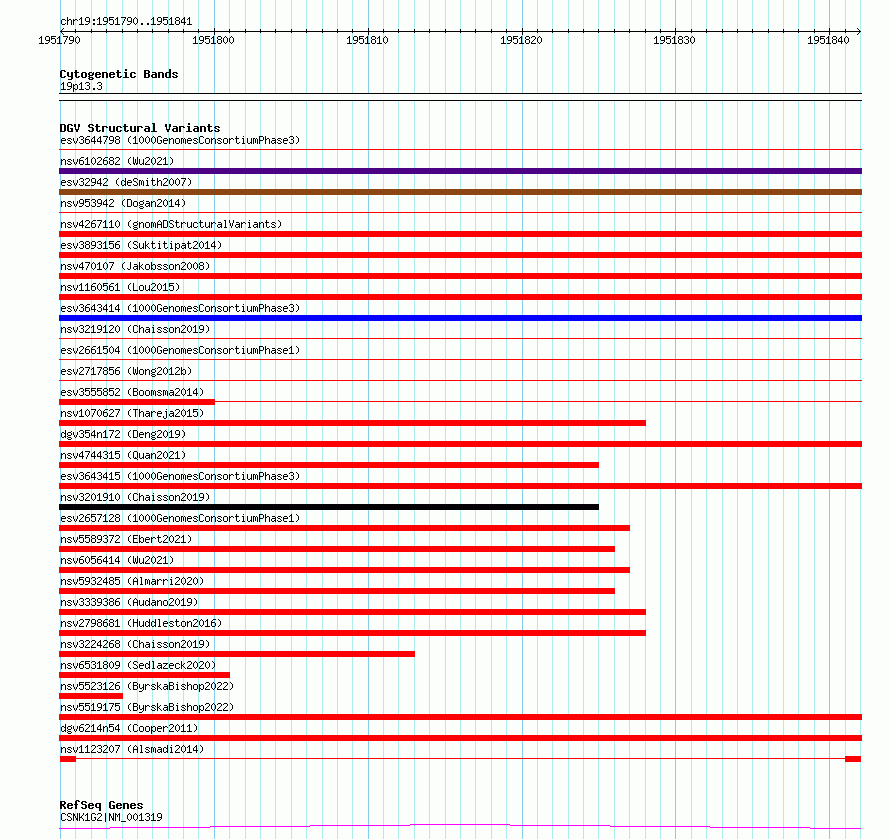Click the magenta CSNK1G2 gene track line
The height and width of the screenshot is (839, 890).
point(460,827)
